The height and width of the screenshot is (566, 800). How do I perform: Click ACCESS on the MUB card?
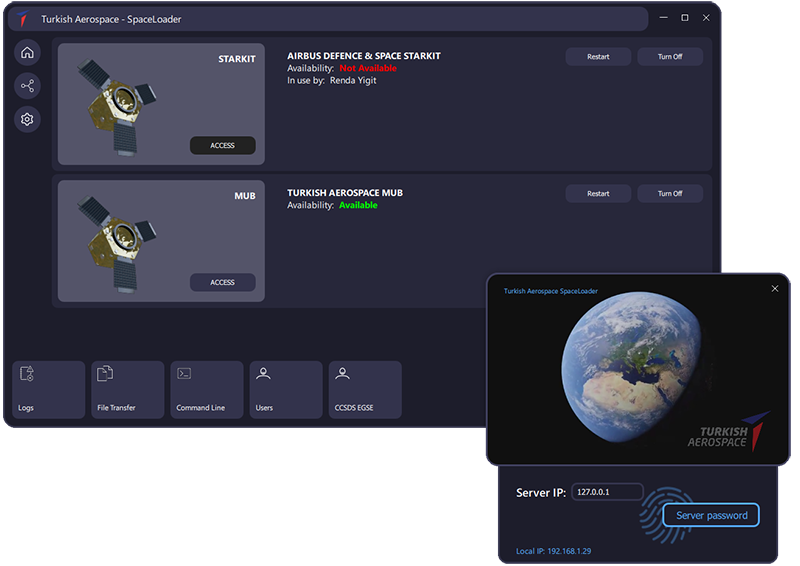click(222, 282)
